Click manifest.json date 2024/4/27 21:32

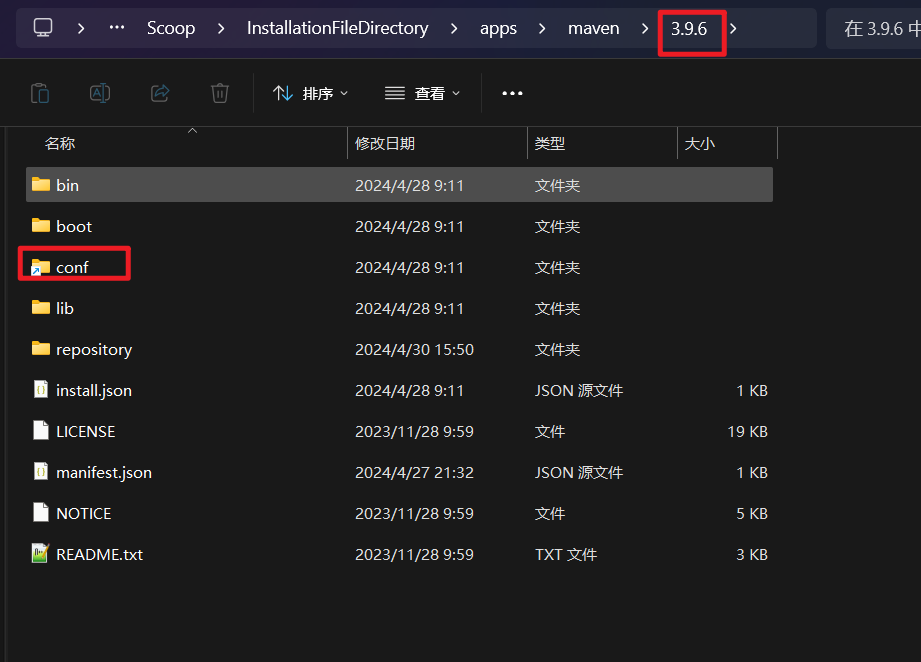pos(414,472)
